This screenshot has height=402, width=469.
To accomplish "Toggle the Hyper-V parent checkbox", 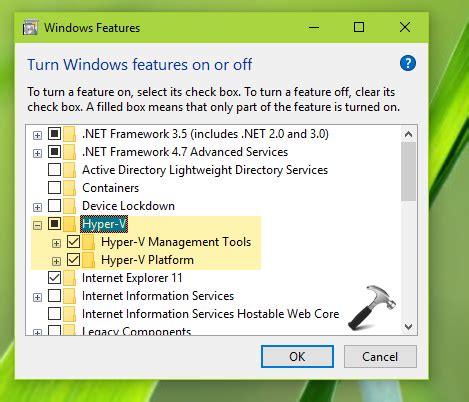I will pos(54,224).
